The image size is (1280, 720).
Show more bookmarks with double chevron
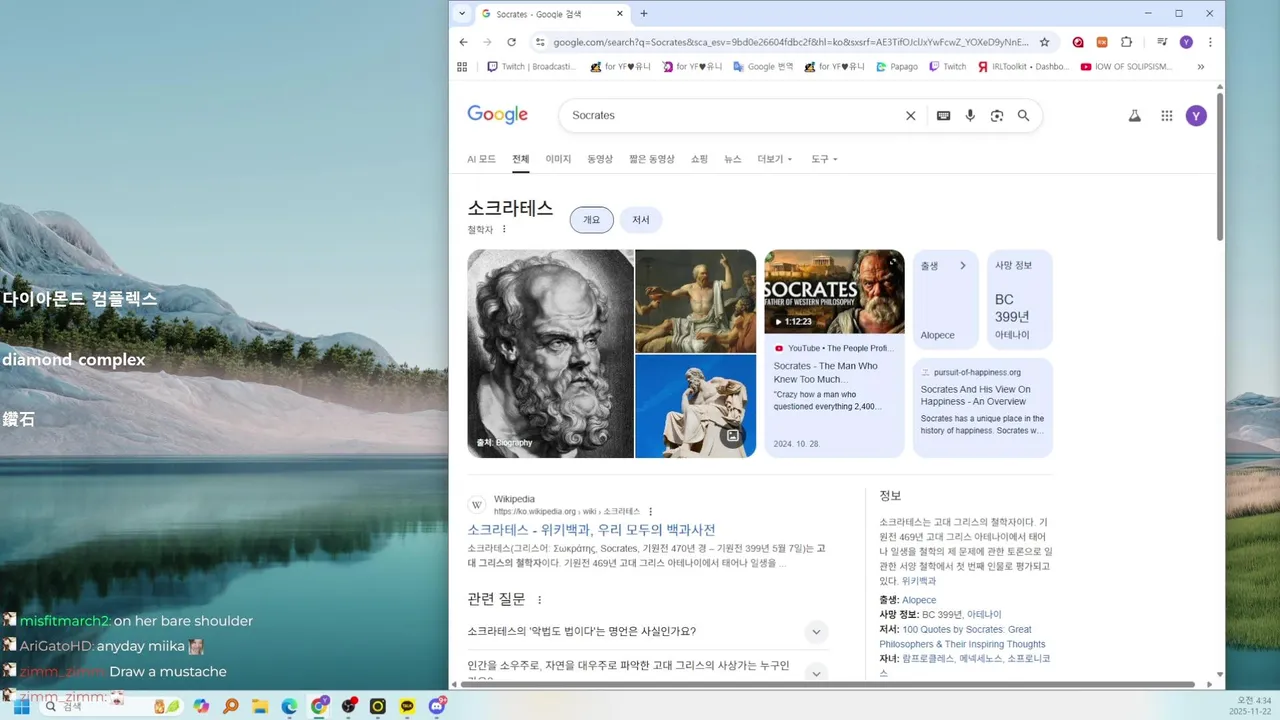(1200, 67)
